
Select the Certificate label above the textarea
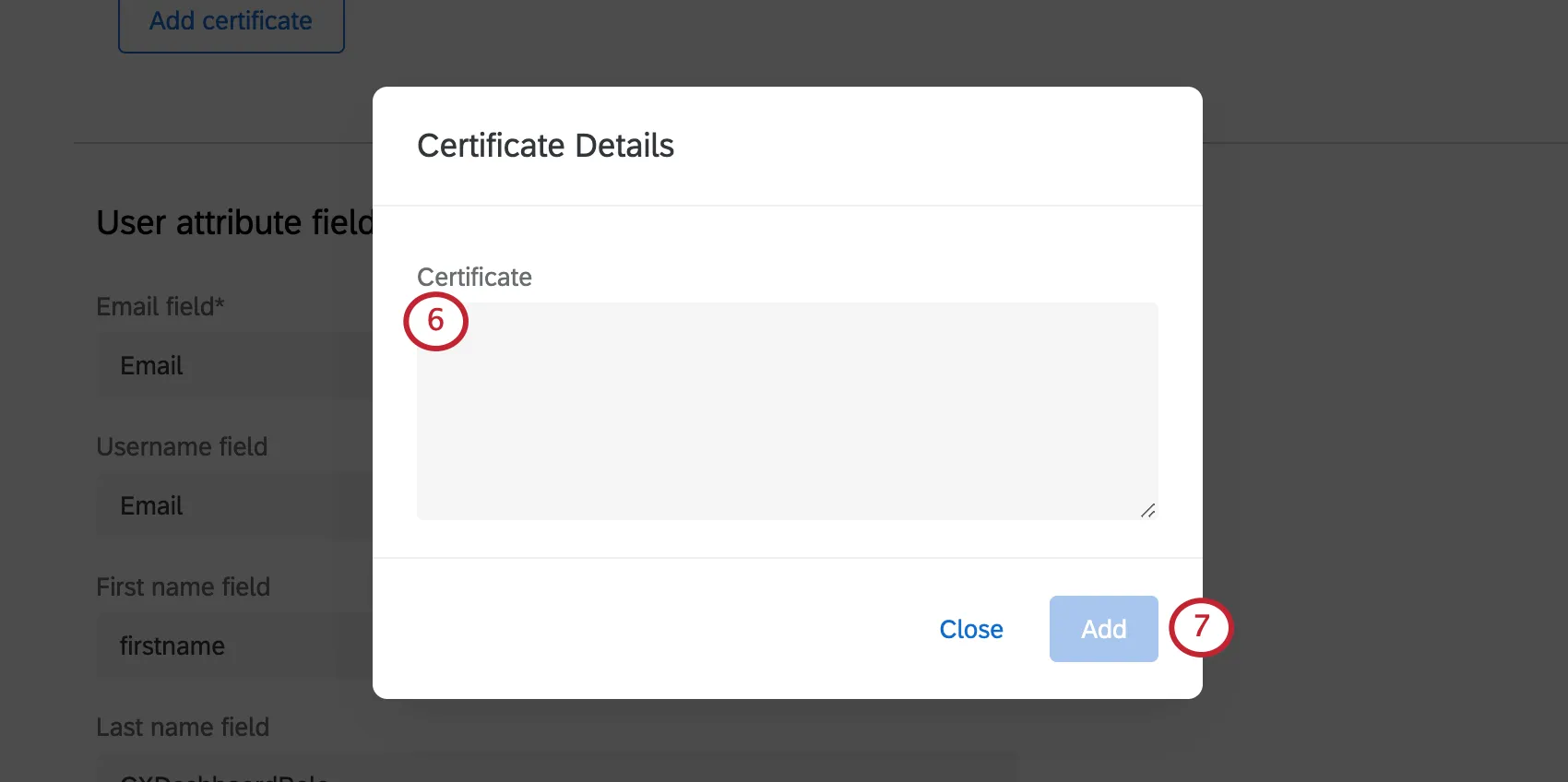pyautogui.click(x=474, y=277)
